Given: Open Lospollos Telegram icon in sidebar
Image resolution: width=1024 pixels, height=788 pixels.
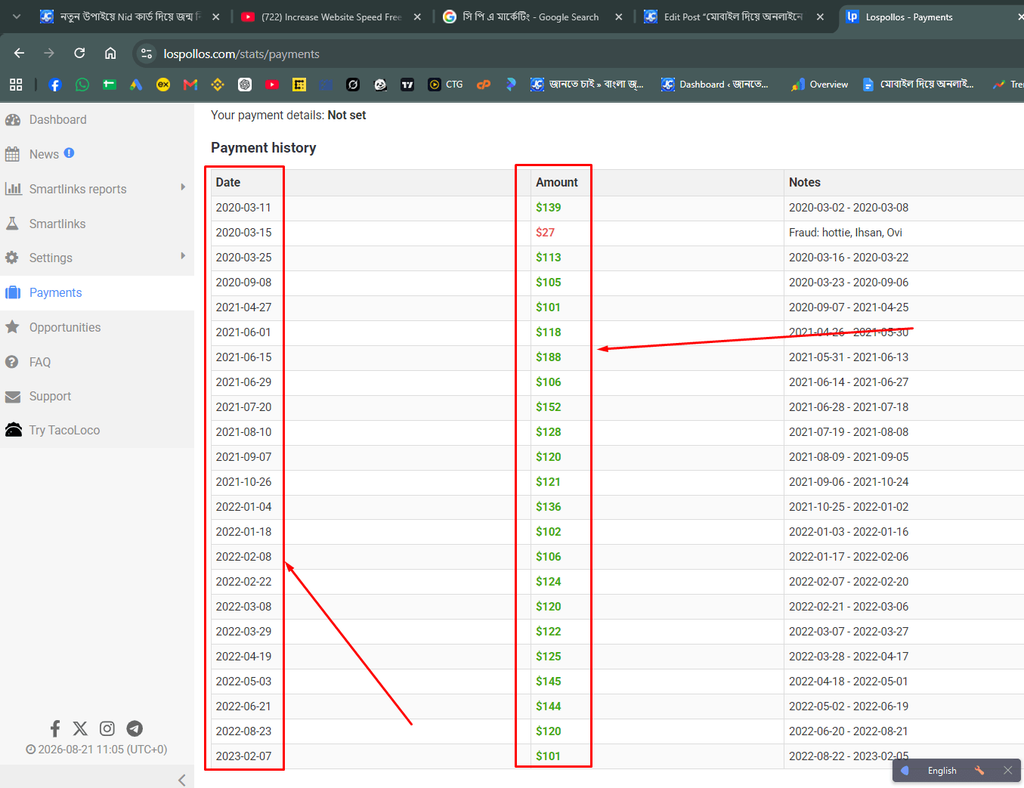Looking at the screenshot, I should (135, 728).
